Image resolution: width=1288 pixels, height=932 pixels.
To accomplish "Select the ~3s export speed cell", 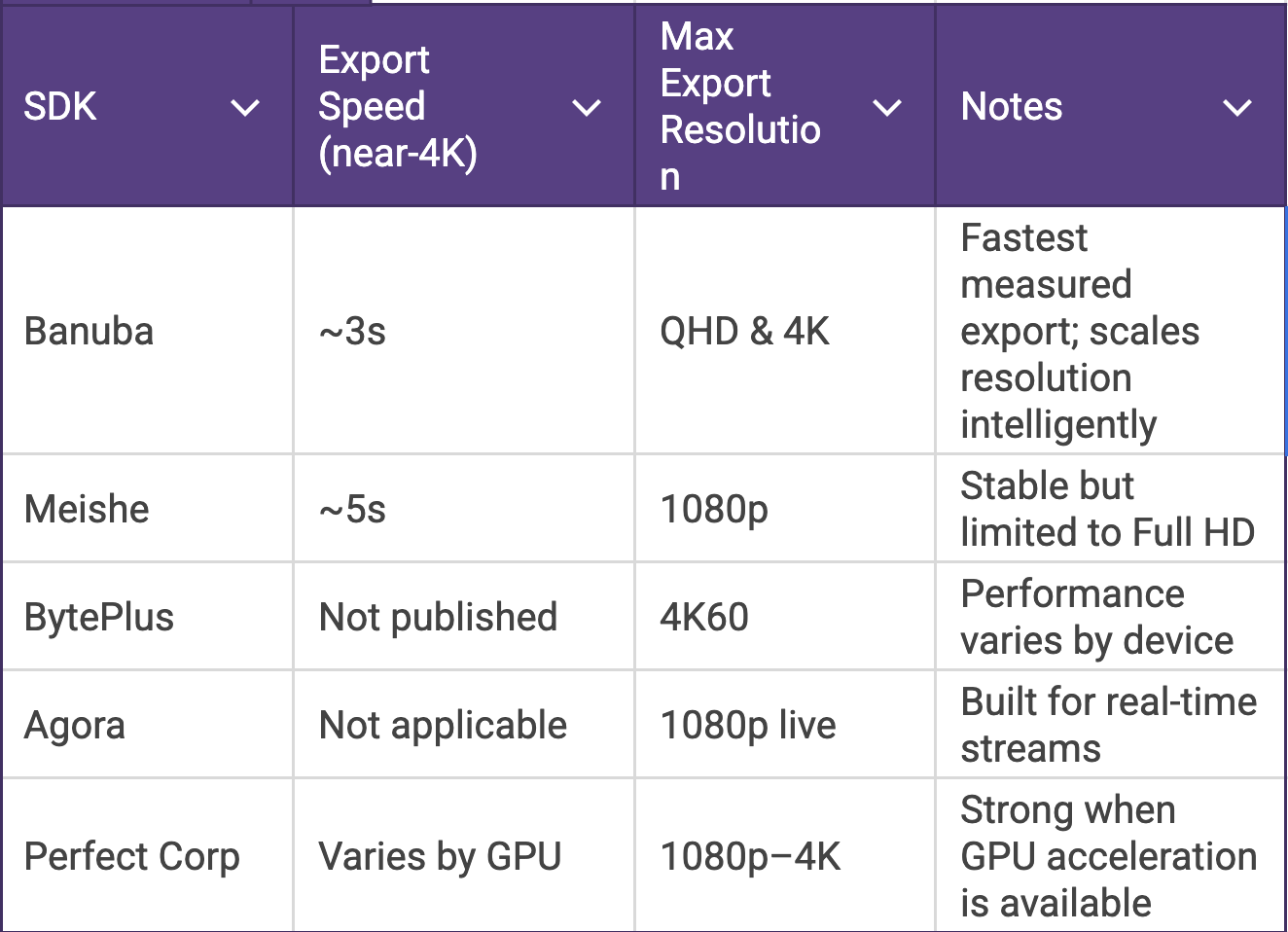I will tap(353, 332).
